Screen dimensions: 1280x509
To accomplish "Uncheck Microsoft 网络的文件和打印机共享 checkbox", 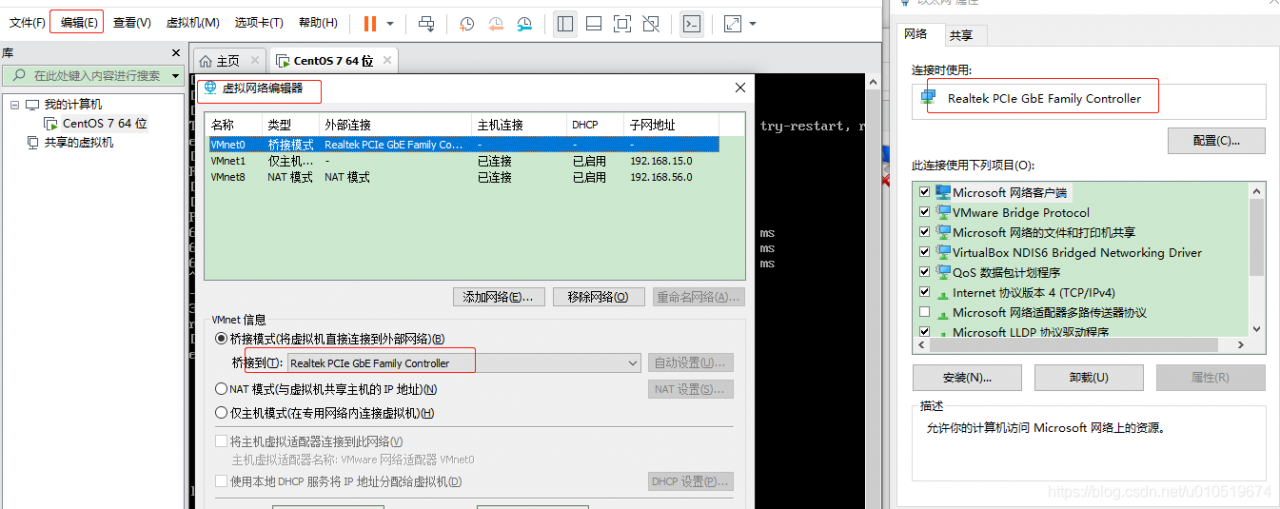I will (x=924, y=232).
